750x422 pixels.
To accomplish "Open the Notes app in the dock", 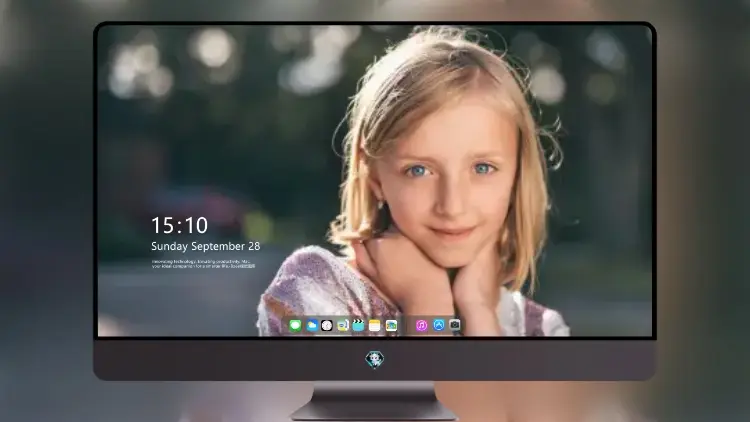I will (x=375, y=325).
